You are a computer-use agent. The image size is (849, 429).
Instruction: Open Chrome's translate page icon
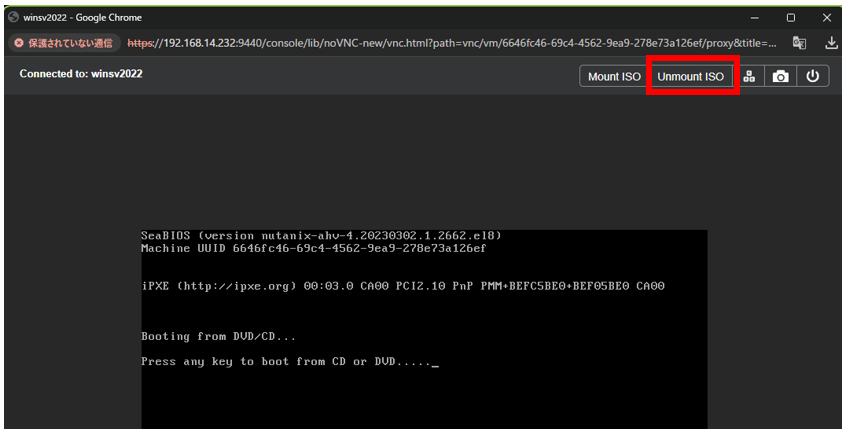[799, 43]
